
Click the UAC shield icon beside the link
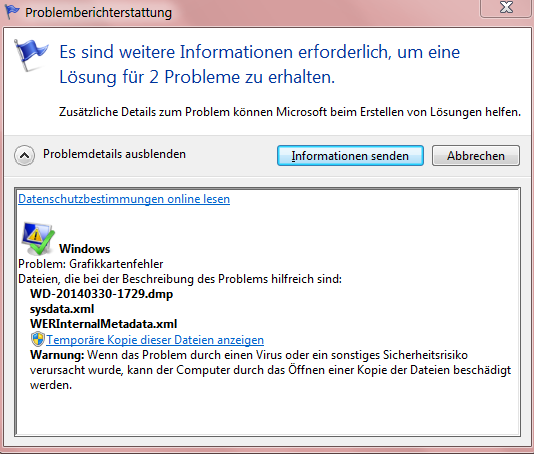coord(37,339)
